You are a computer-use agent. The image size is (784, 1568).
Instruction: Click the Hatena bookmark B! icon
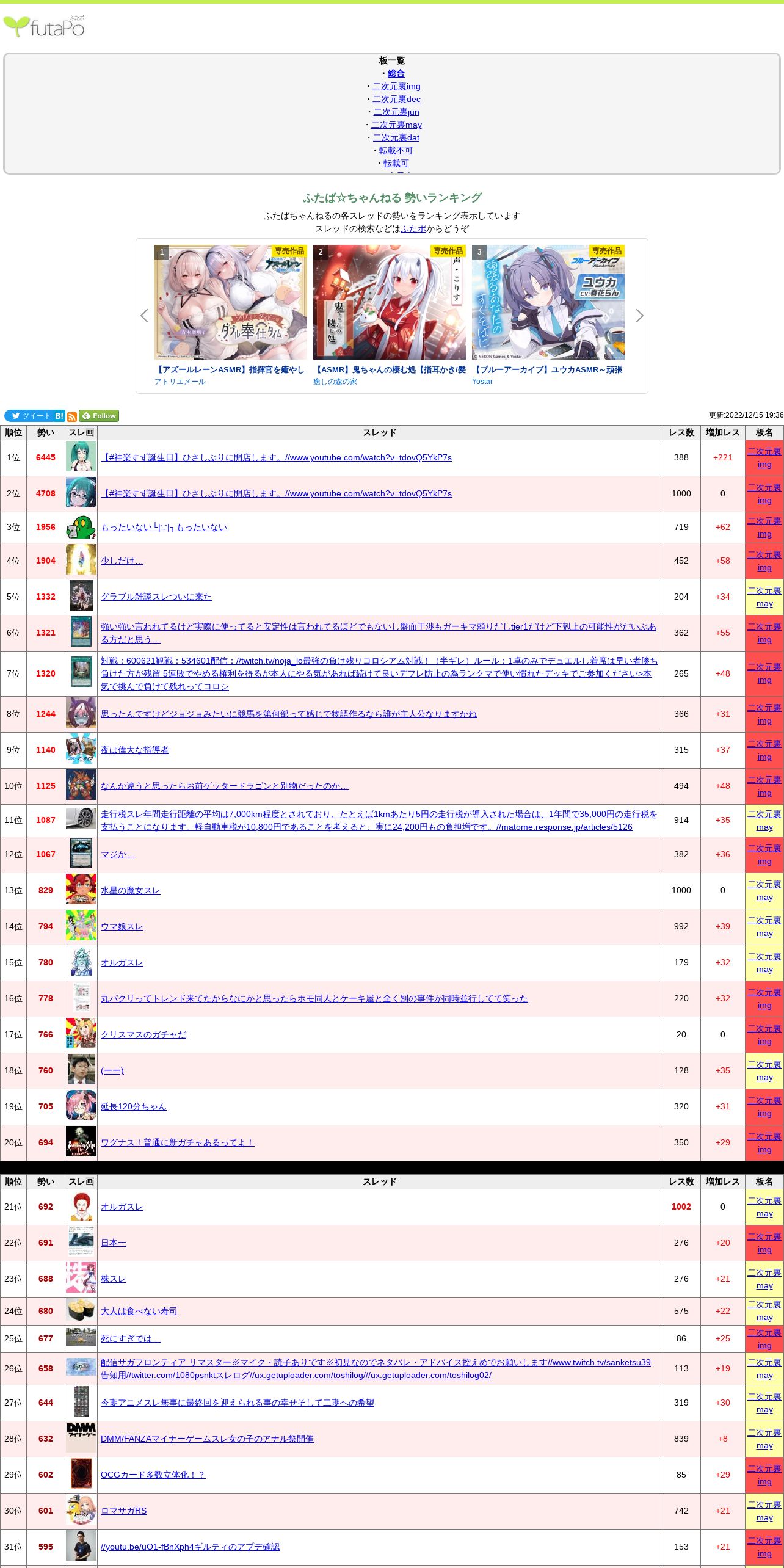59,416
